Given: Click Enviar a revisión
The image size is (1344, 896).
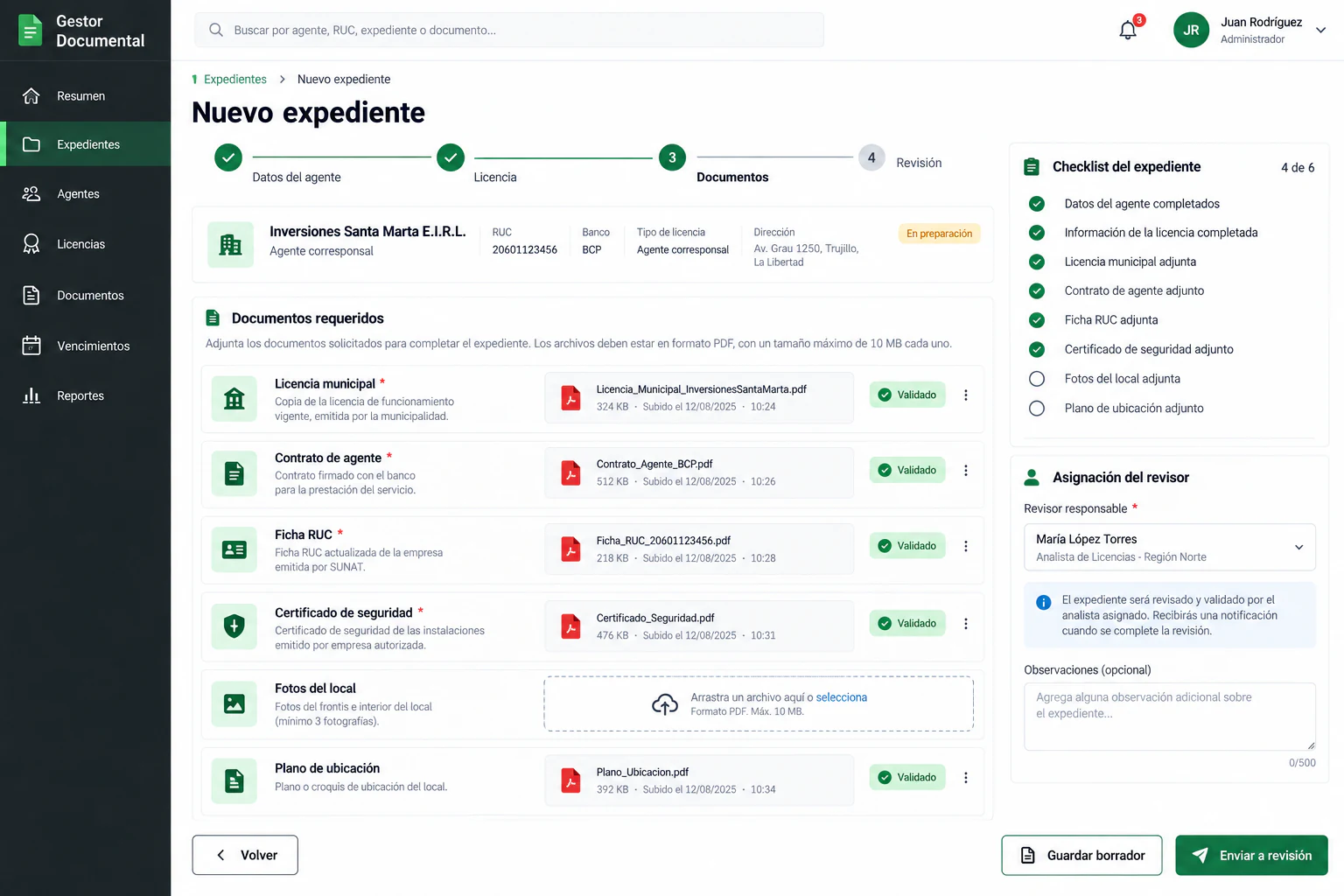Looking at the screenshot, I should click(x=1251, y=855).
